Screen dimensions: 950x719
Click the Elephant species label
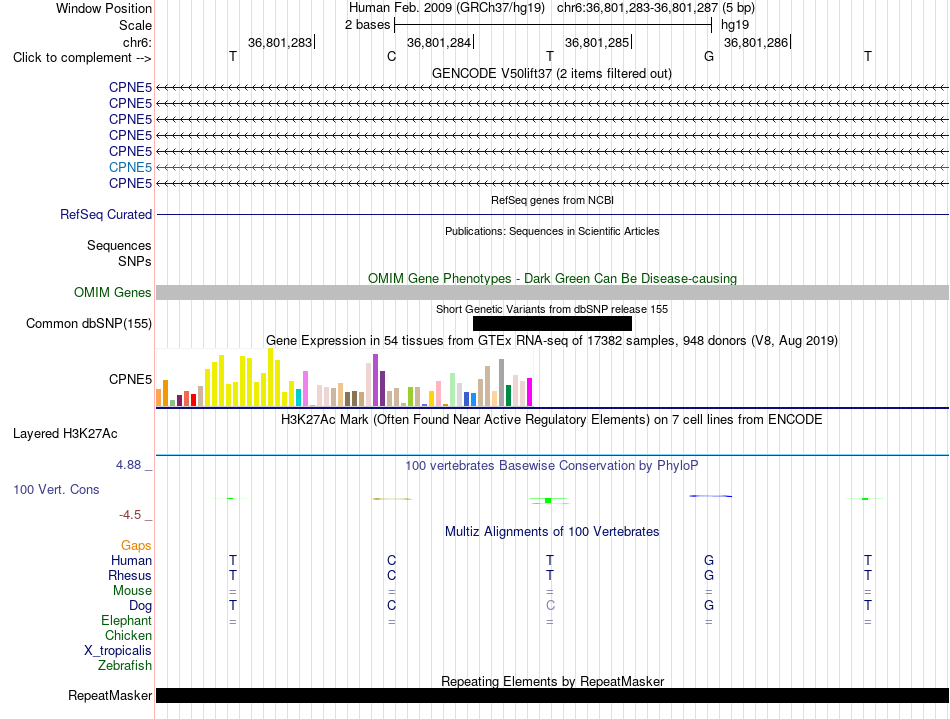[126, 620]
